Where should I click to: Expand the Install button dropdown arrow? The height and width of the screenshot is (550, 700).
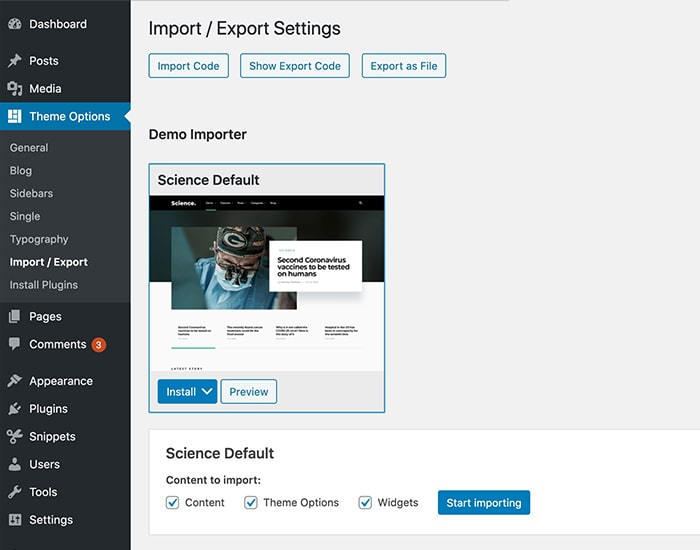(x=207, y=392)
